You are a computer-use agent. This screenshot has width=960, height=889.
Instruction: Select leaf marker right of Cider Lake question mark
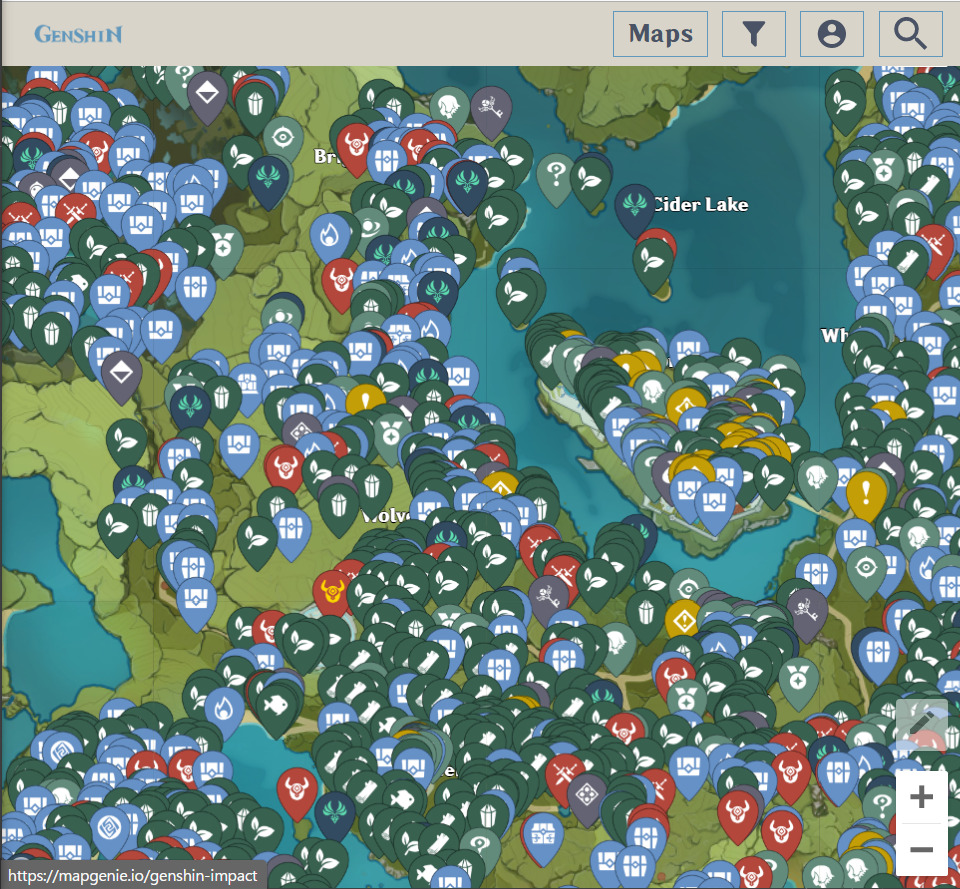coord(590,182)
